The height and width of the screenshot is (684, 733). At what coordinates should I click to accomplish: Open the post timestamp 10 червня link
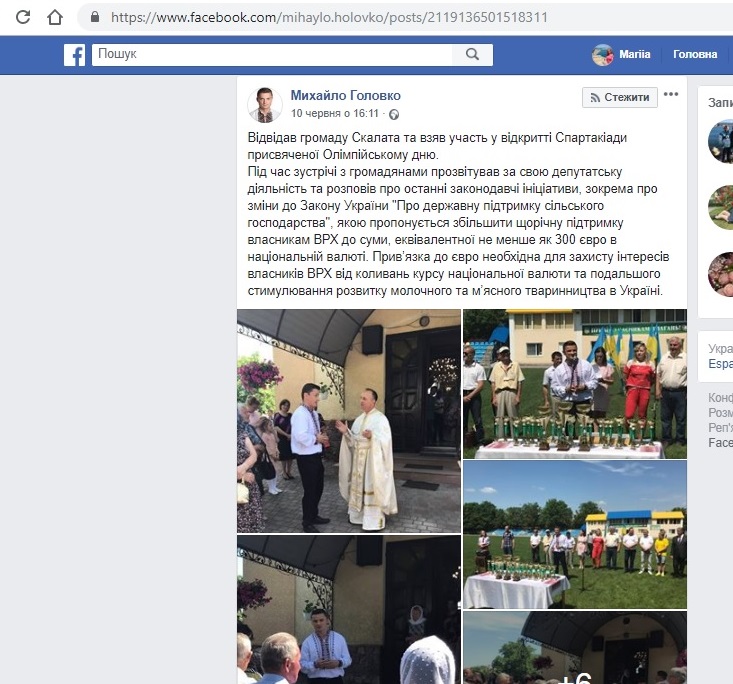(335, 114)
